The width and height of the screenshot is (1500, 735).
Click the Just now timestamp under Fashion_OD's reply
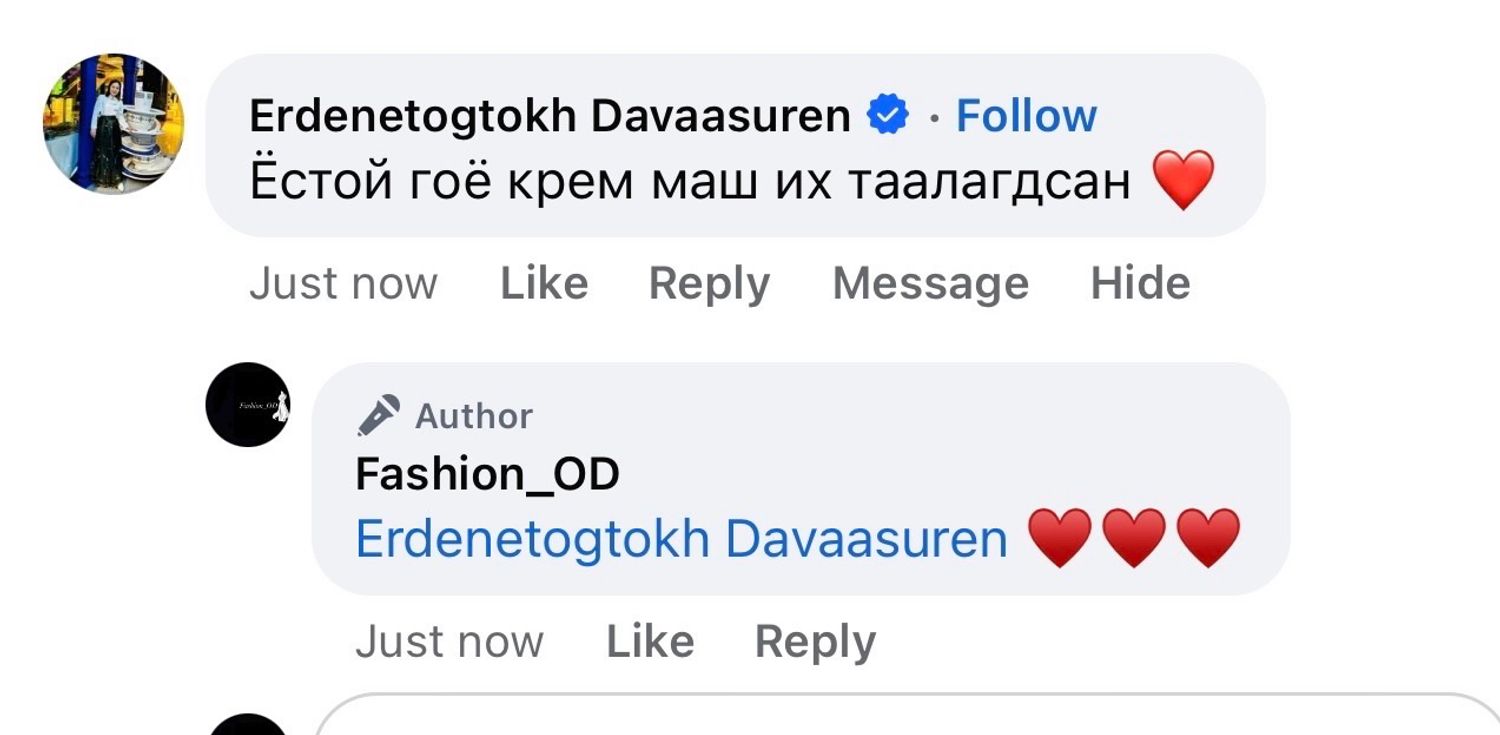(449, 642)
